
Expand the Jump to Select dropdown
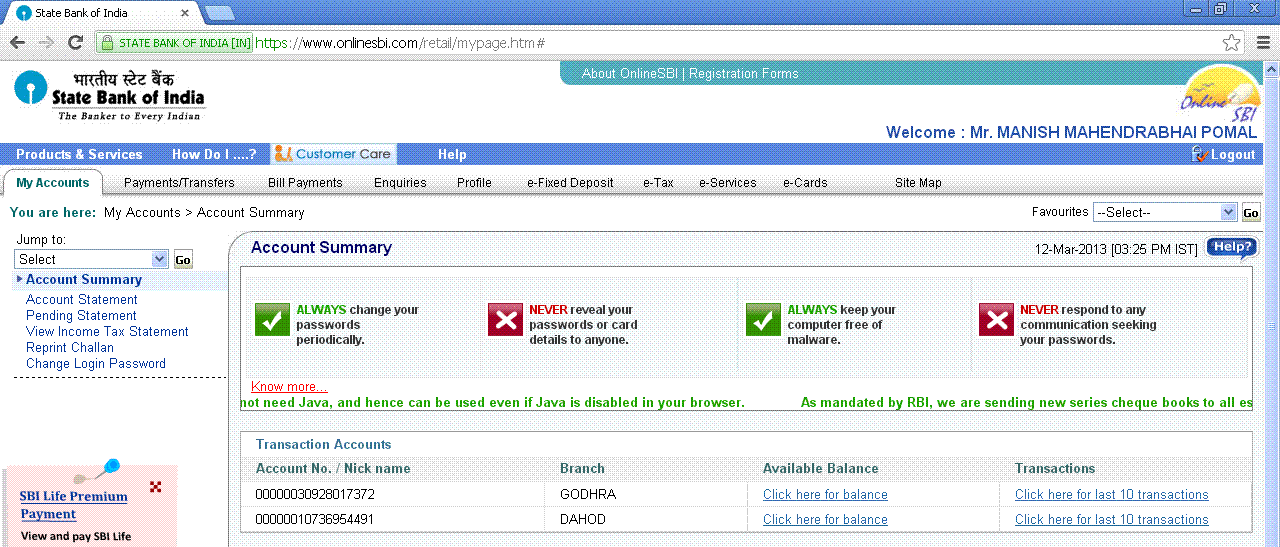click(92, 259)
